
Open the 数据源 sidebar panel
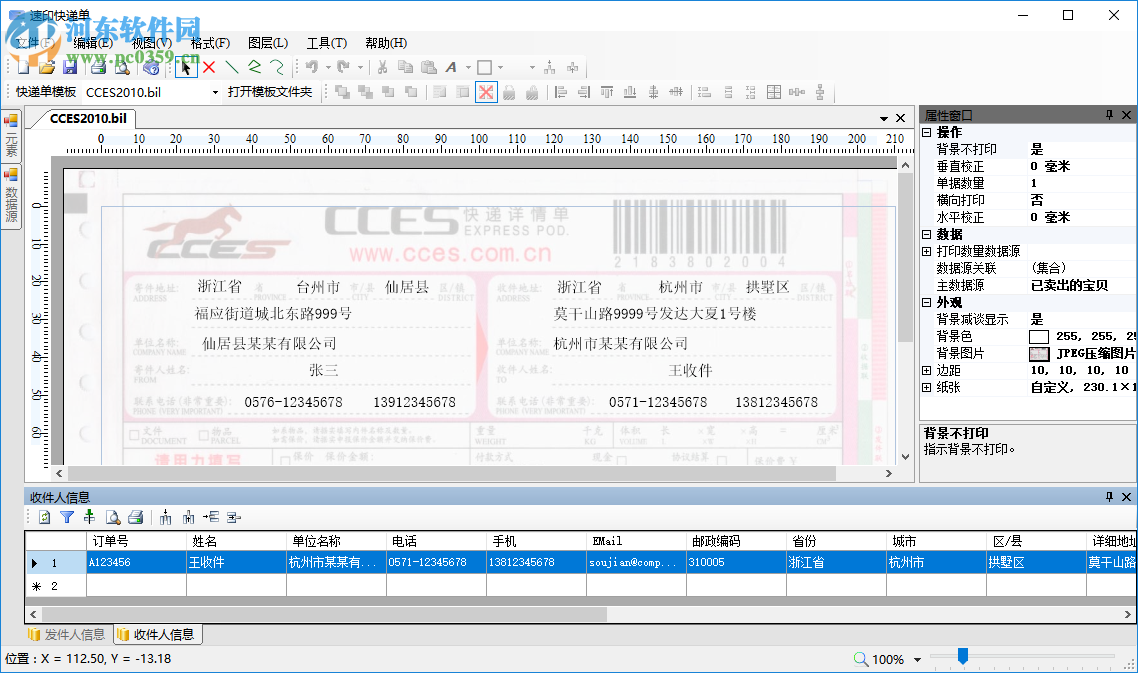[10, 196]
